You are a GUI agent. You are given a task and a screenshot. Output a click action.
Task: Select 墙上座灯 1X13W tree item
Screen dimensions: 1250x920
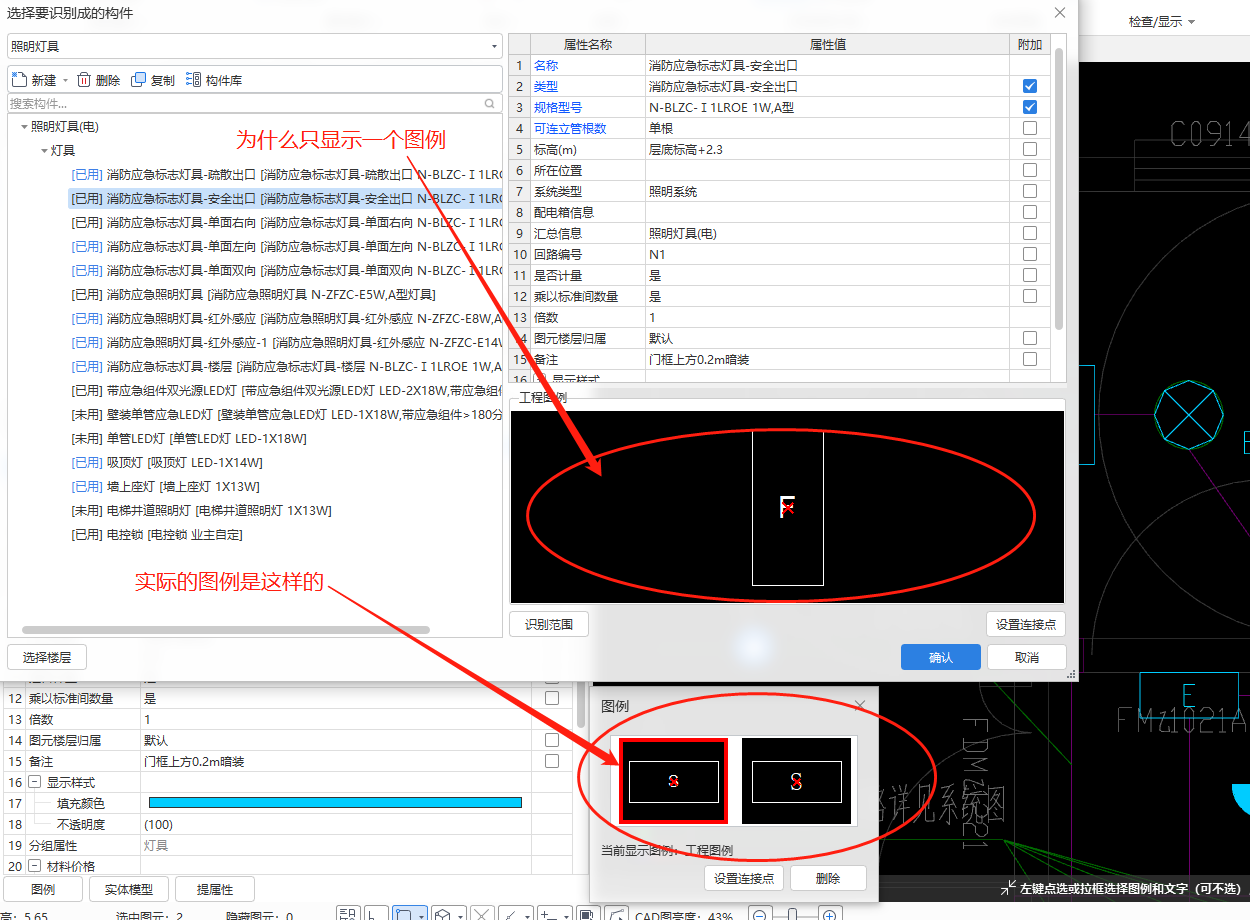click(x=166, y=487)
